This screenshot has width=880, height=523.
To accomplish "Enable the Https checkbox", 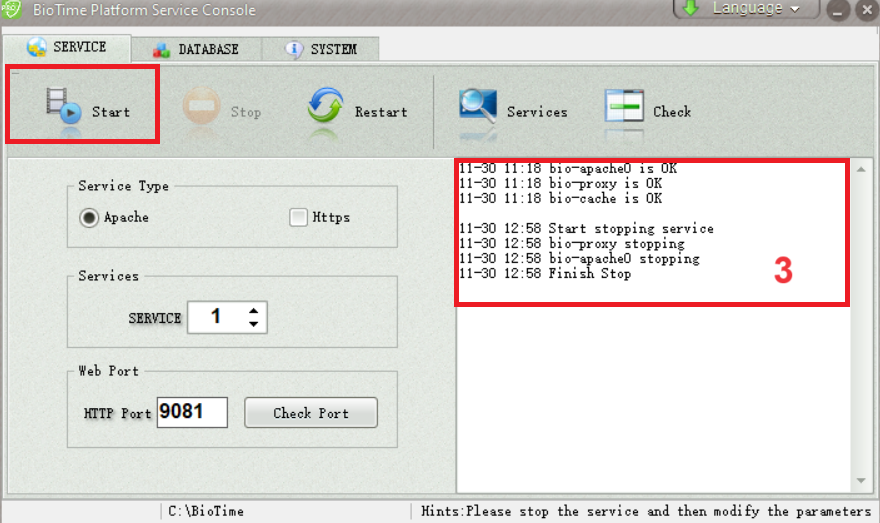I will click(298, 217).
